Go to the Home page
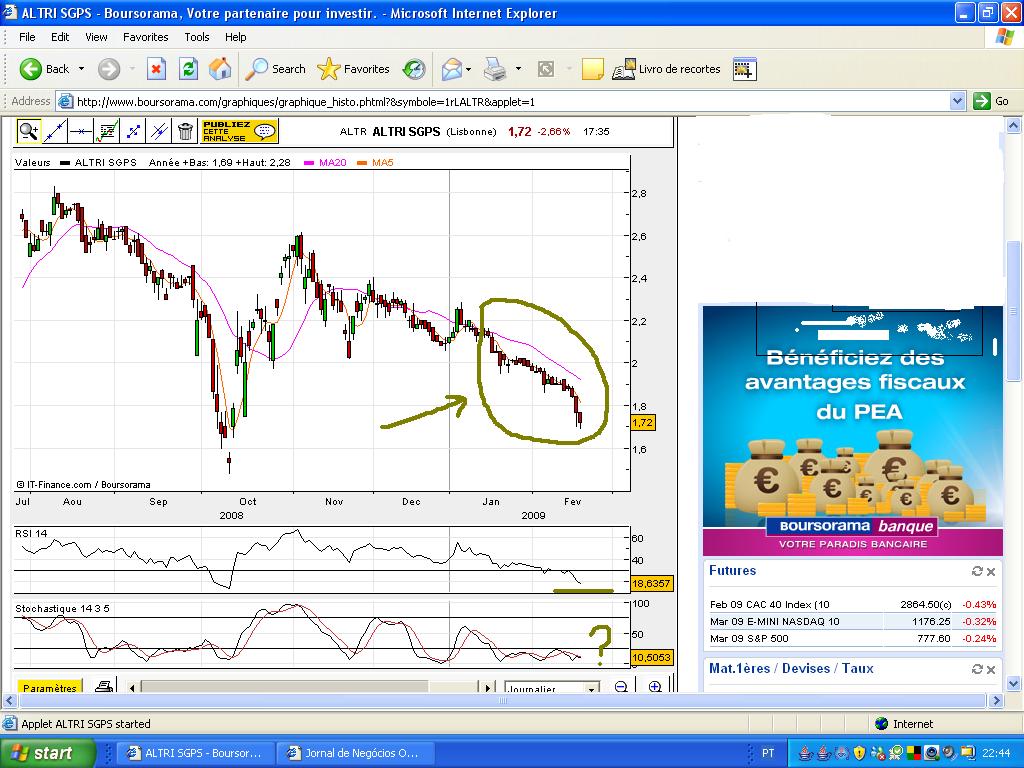1024x768 pixels. [220, 69]
